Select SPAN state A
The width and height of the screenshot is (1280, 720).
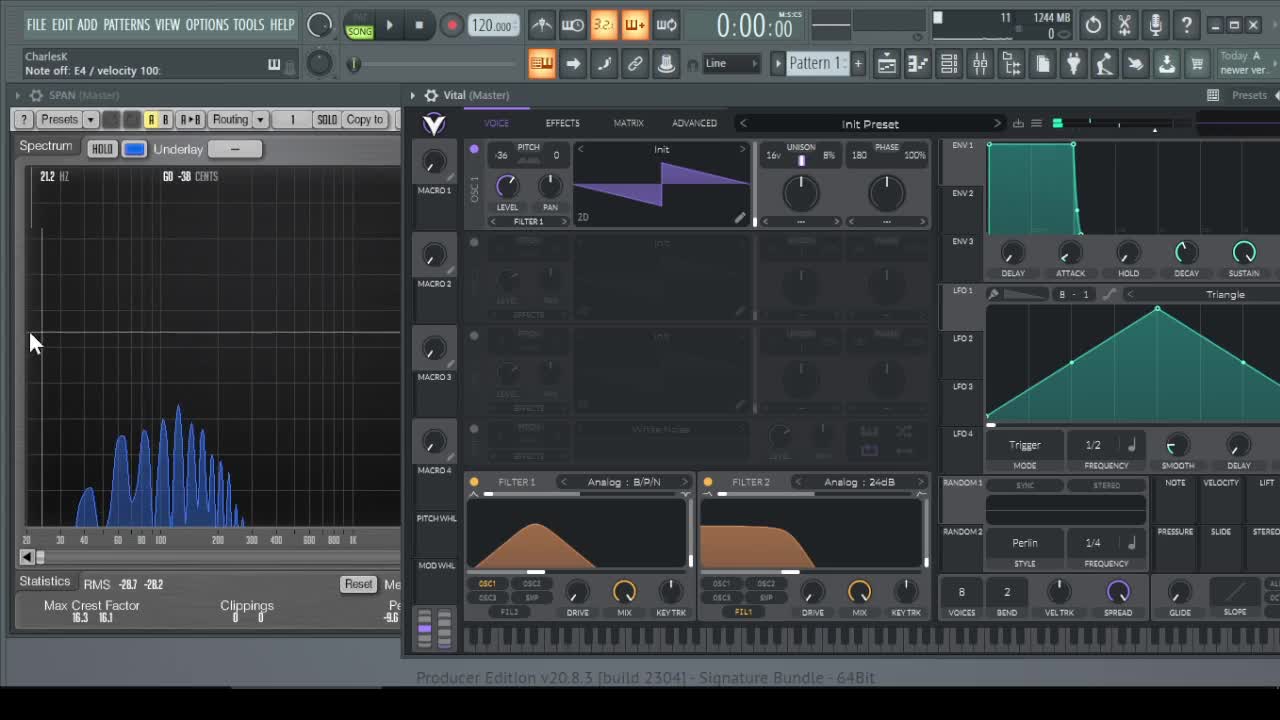150,119
